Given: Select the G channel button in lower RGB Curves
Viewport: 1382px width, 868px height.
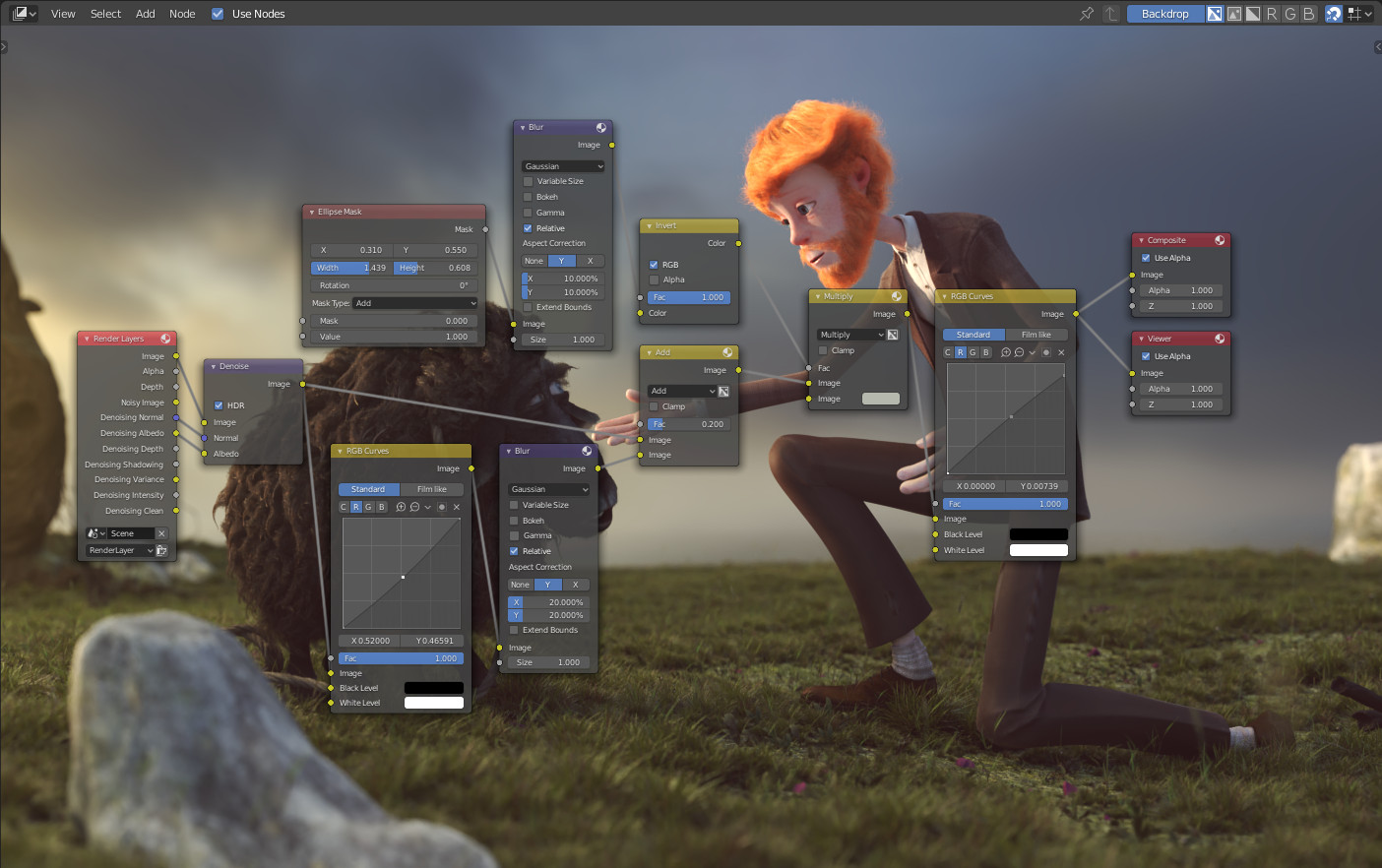Looking at the screenshot, I should (x=368, y=506).
